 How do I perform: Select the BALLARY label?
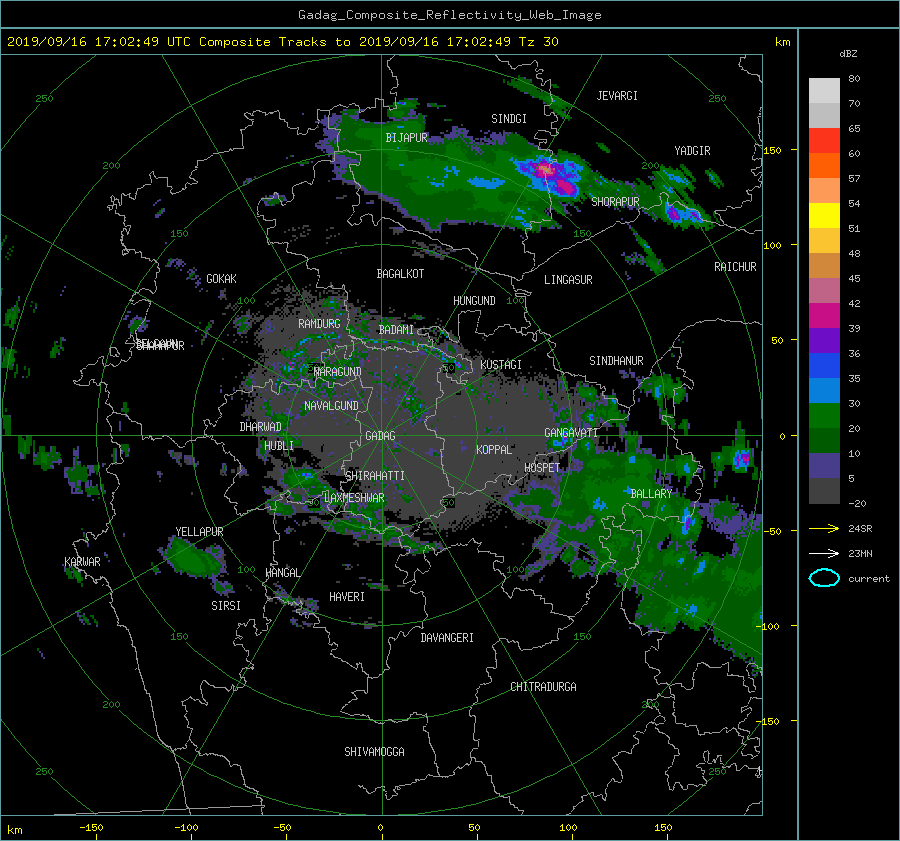tap(651, 494)
